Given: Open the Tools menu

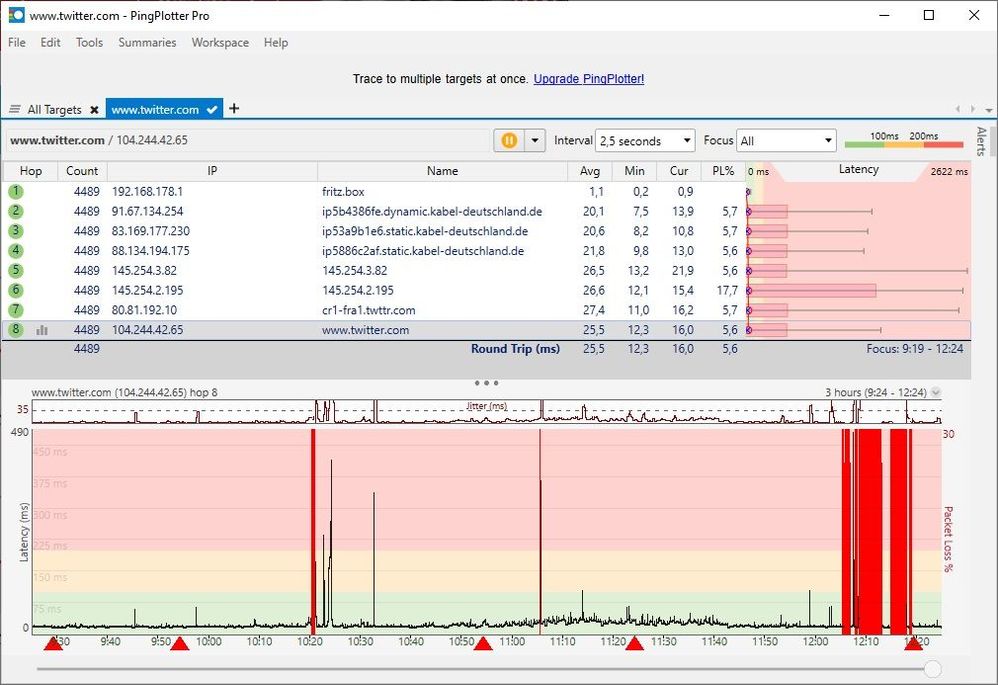Looking at the screenshot, I should [89, 42].
